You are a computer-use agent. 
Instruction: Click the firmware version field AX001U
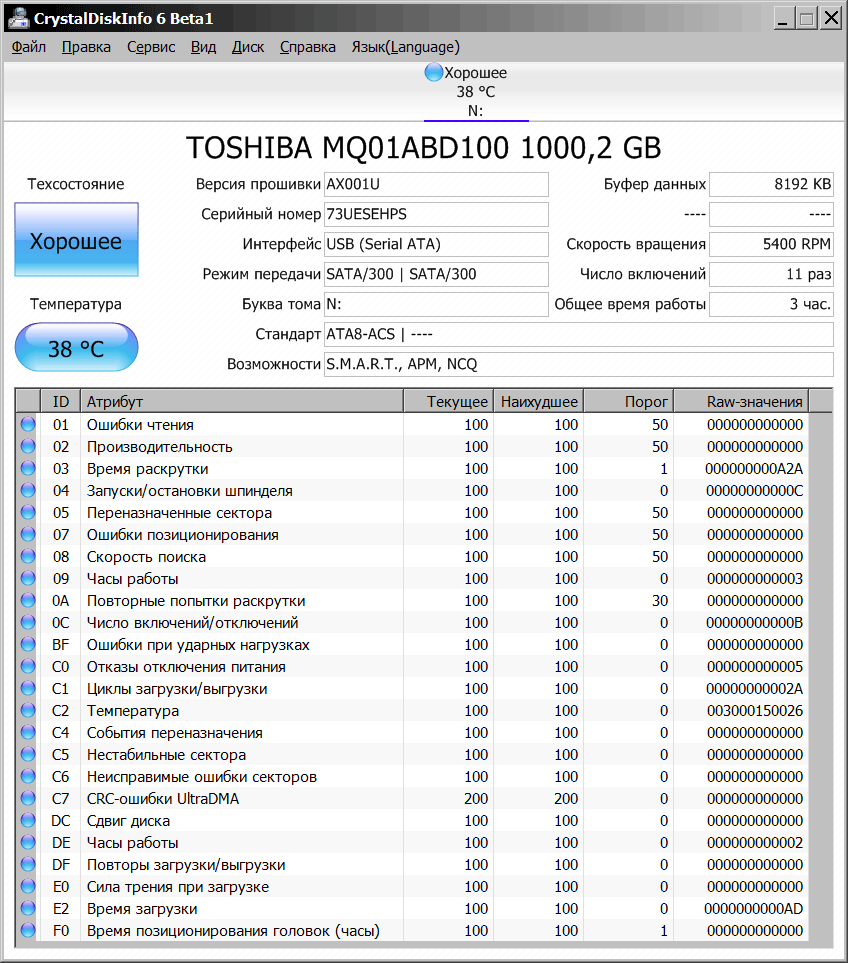pos(436,185)
